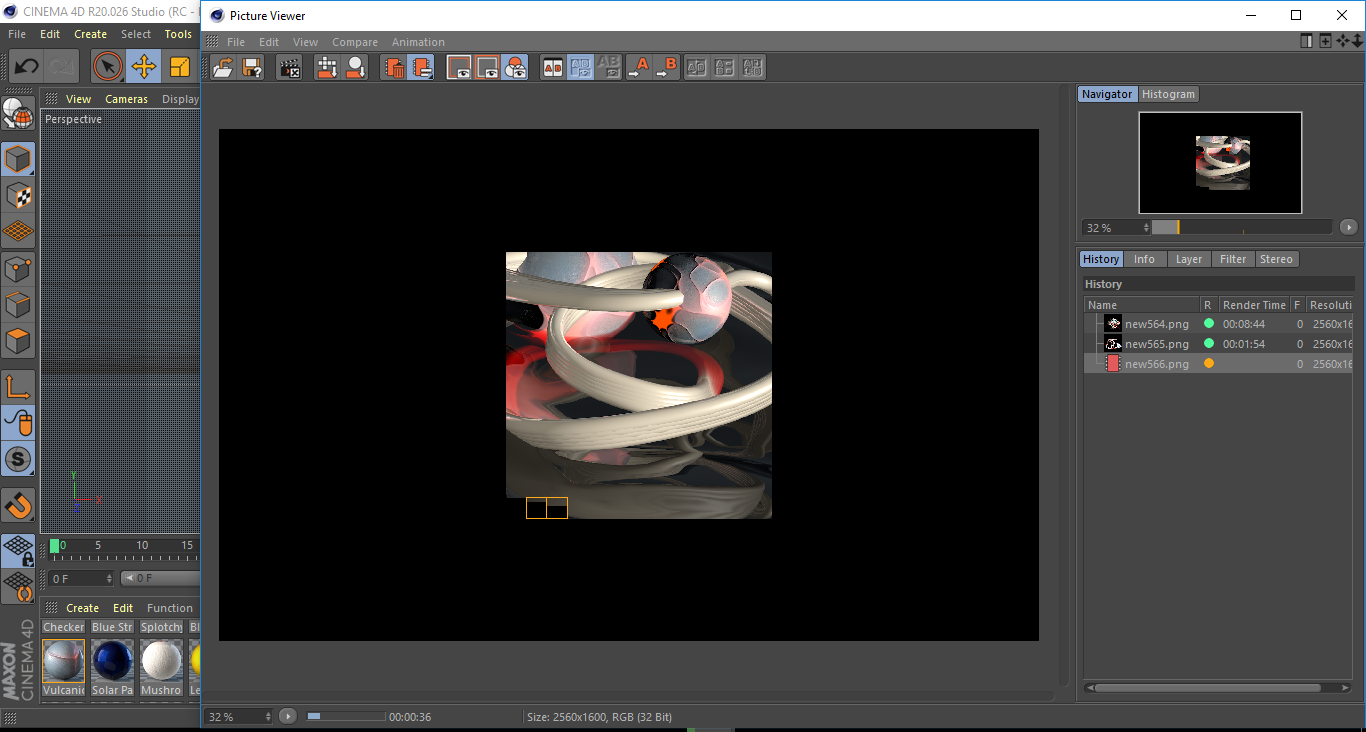
Task: Select the History tab
Action: pyautogui.click(x=1101, y=259)
